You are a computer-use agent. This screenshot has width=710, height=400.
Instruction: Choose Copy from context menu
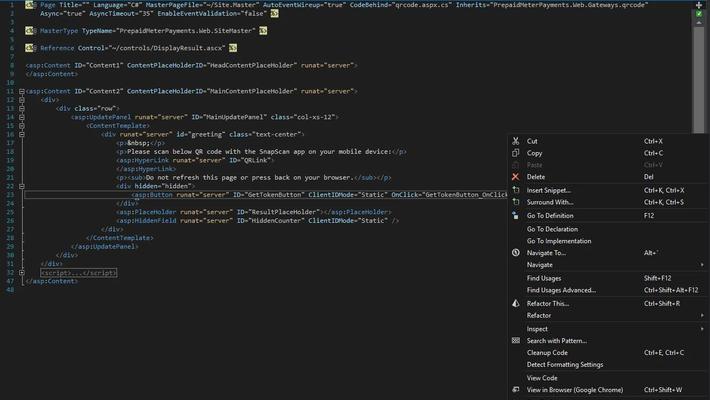pos(609,153)
